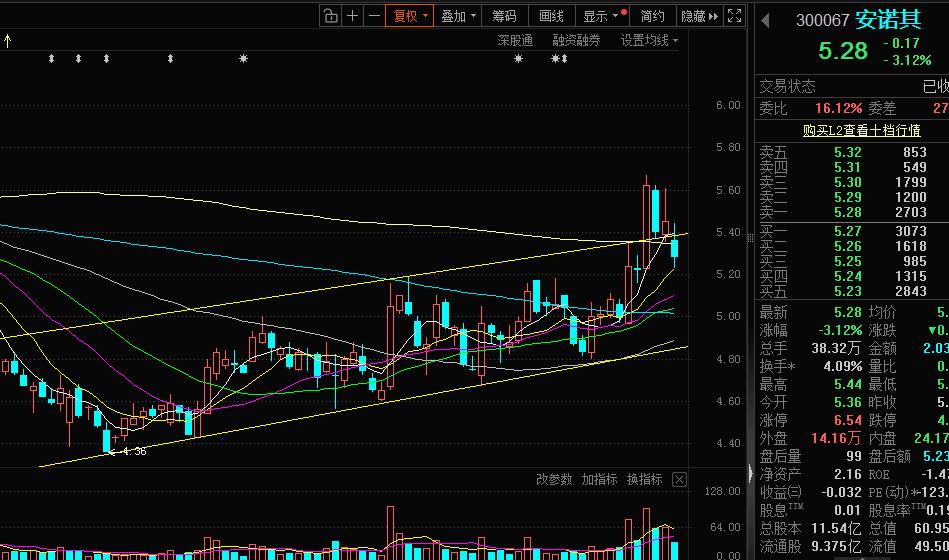Toggle full-screen chart with the expand icon
Screen dimensions: 949x560
point(734,16)
